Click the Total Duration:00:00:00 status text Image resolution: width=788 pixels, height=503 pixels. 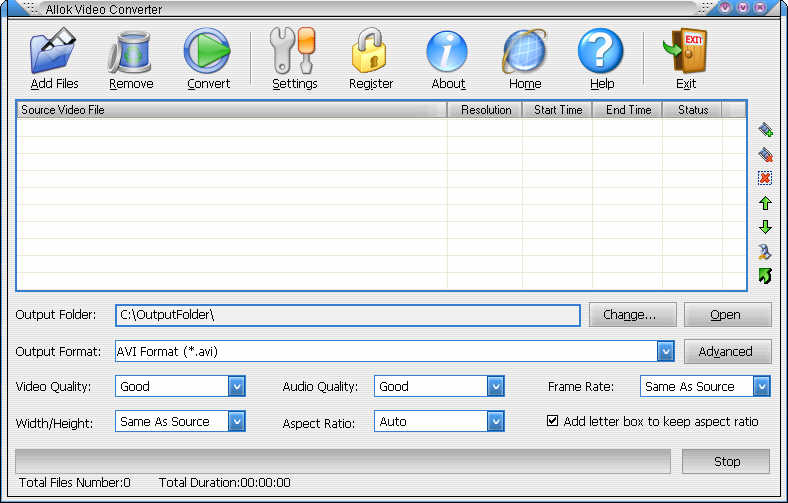pyautogui.click(x=225, y=483)
